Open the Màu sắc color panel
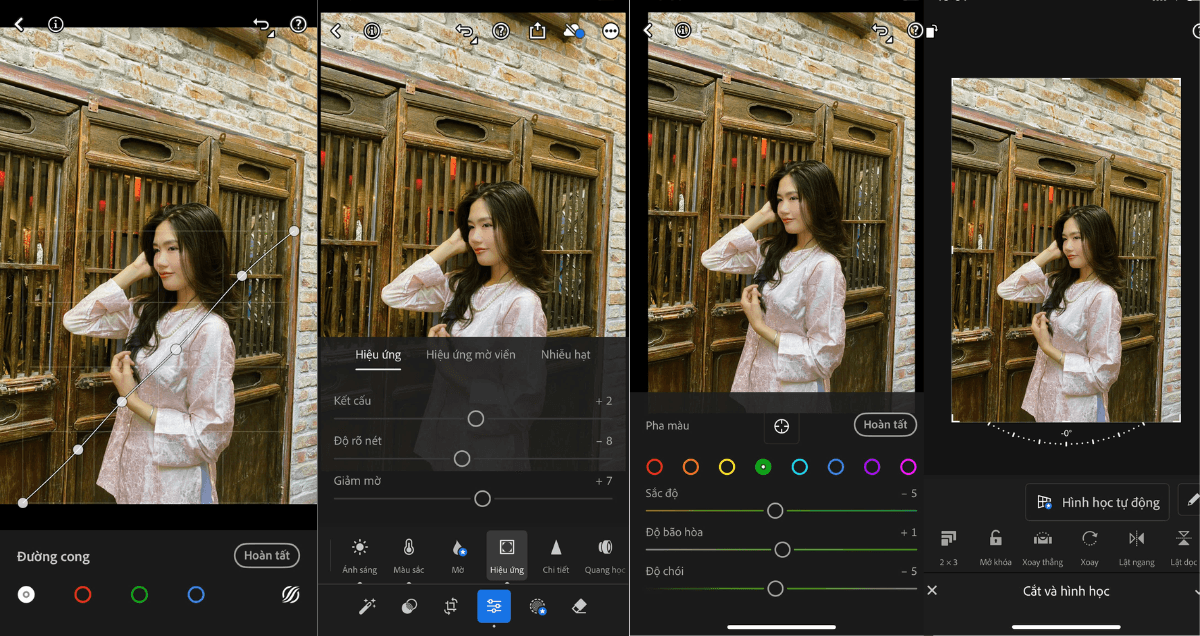1200x636 pixels. (408, 555)
